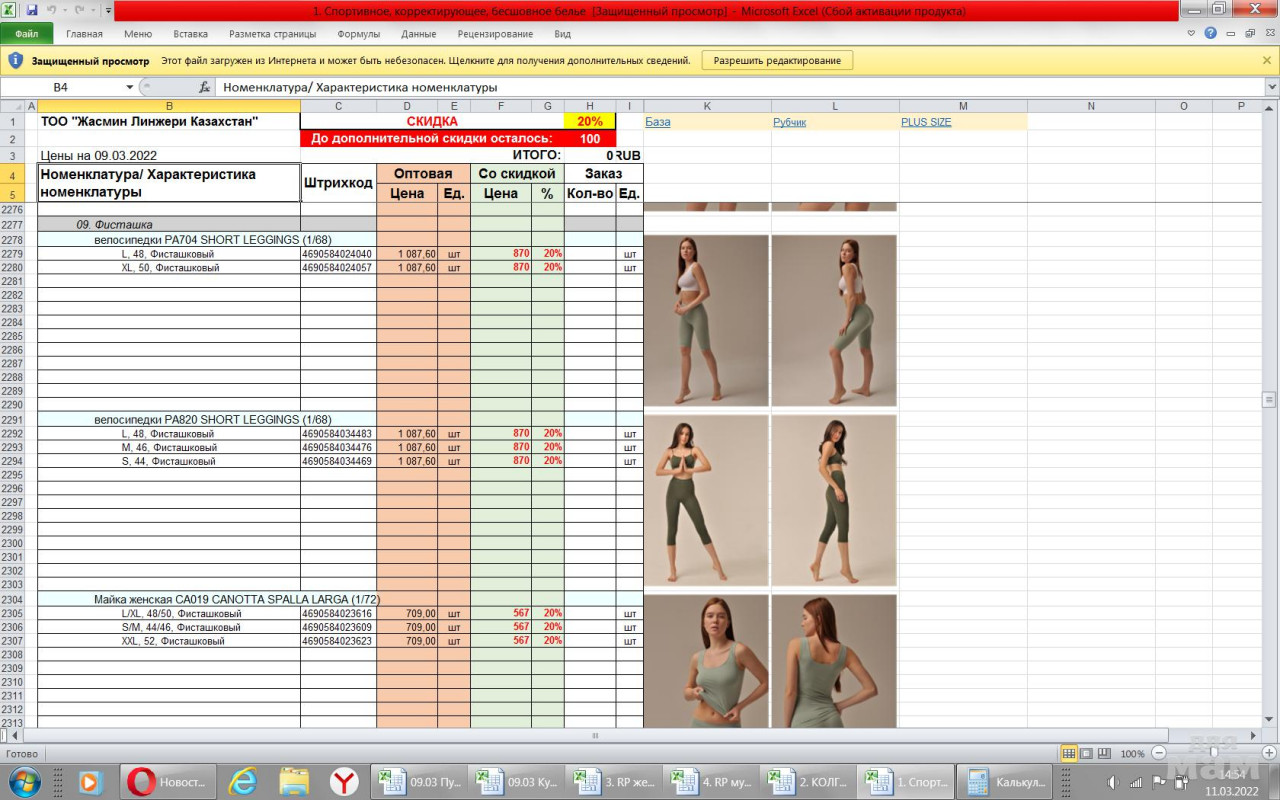Open the Формулы ribbon tab
The height and width of the screenshot is (800, 1280).
point(358,34)
